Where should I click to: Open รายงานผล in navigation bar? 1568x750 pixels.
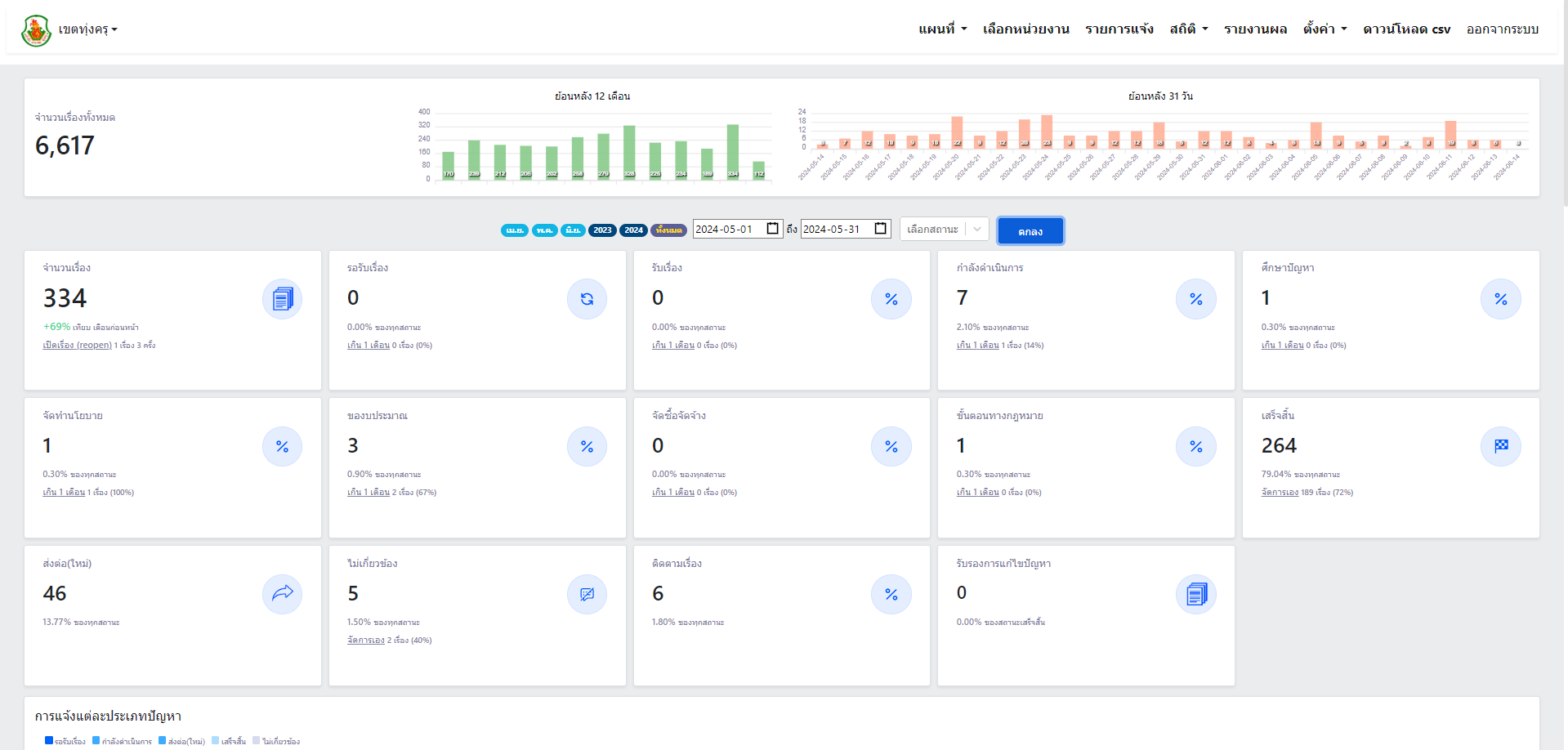[1255, 29]
